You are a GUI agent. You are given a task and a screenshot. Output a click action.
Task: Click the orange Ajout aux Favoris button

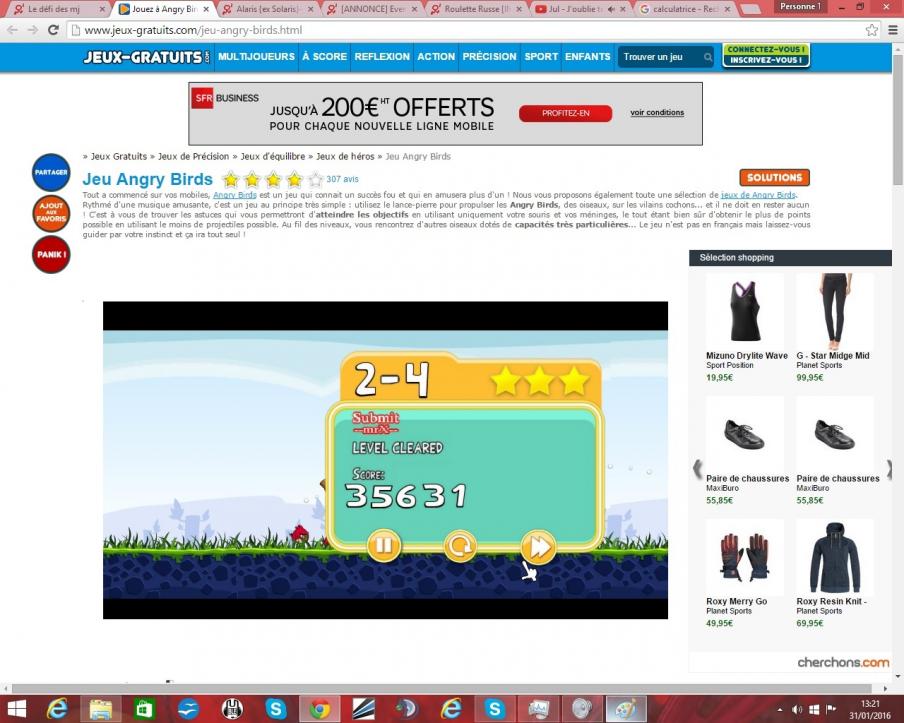point(51,214)
